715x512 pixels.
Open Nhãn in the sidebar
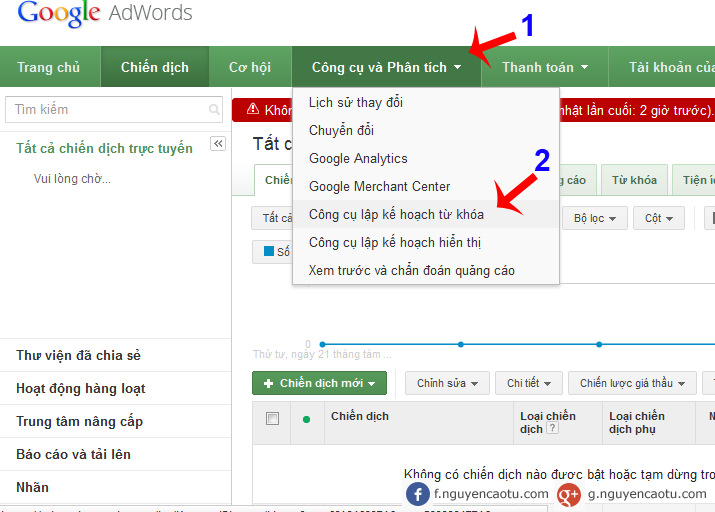coord(32,487)
